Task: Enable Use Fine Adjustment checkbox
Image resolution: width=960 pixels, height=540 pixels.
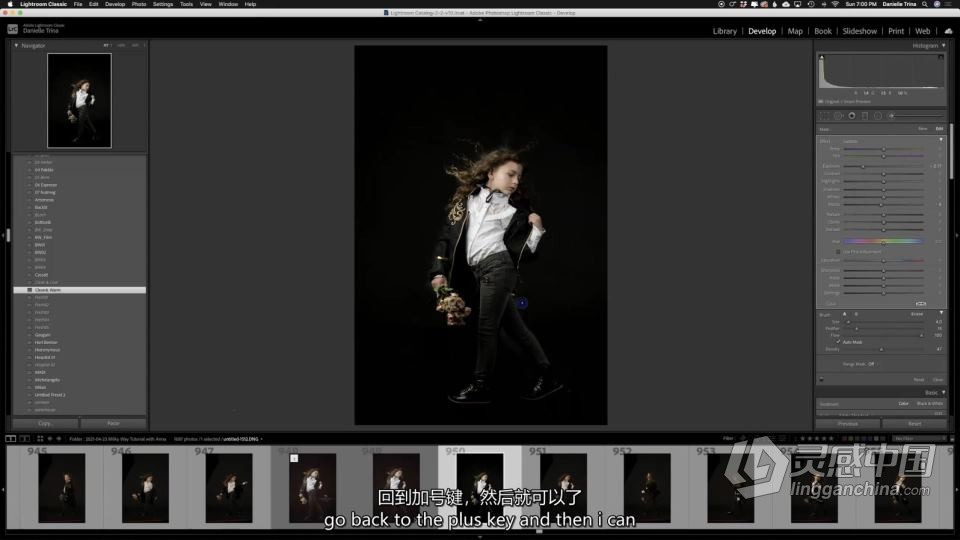Action: [838, 251]
